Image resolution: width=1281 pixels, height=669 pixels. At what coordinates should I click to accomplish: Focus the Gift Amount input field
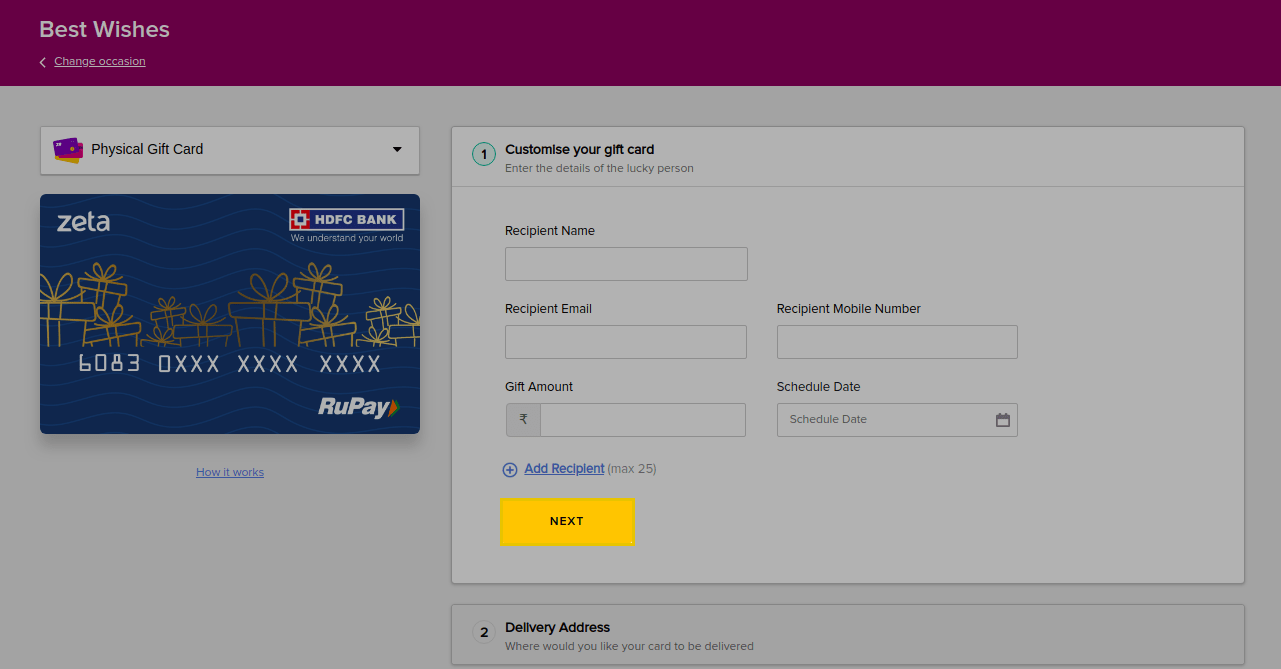tap(643, 420)
